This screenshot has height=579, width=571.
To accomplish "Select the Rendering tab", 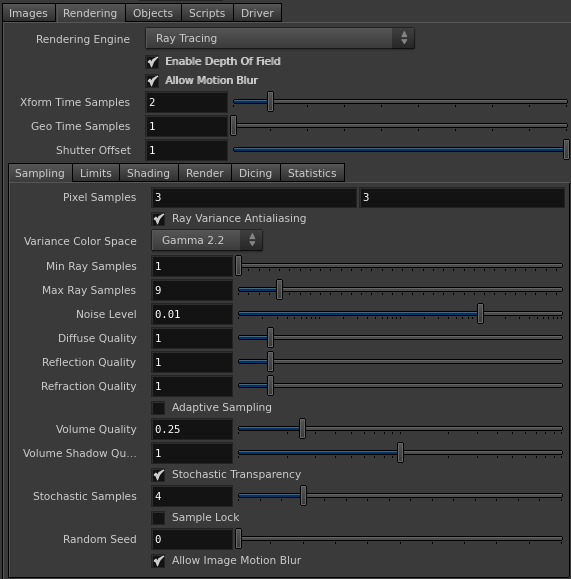I will click(90, 13).
